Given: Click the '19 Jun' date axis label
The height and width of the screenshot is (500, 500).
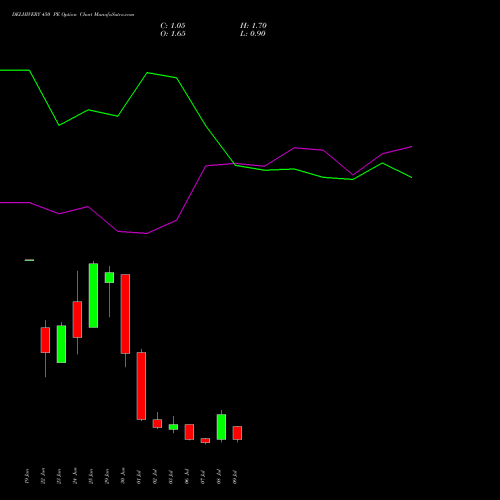Looking at the screenshot, I should 27,476.
